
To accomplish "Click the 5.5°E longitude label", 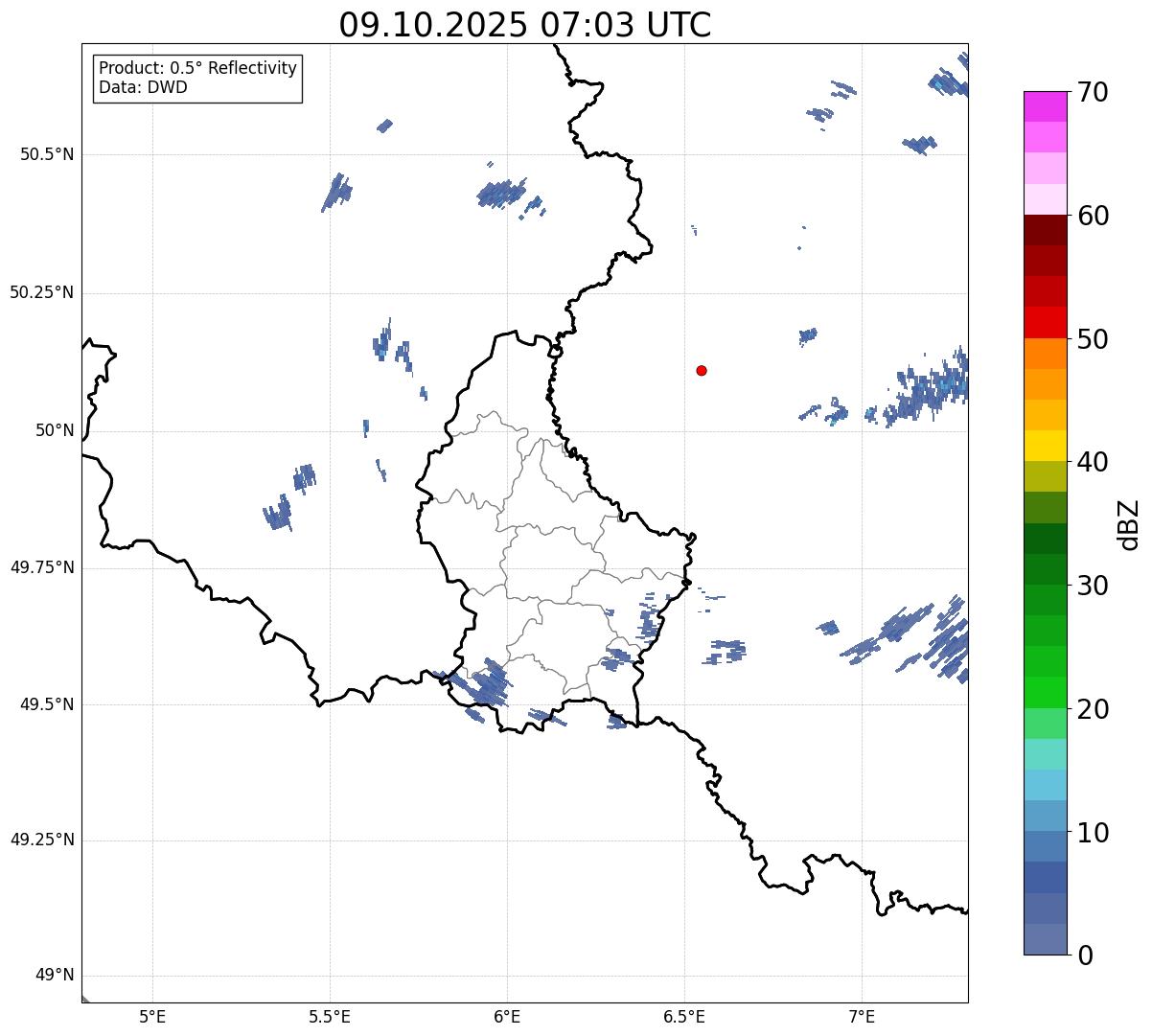I will click(x=330, y=1017).
